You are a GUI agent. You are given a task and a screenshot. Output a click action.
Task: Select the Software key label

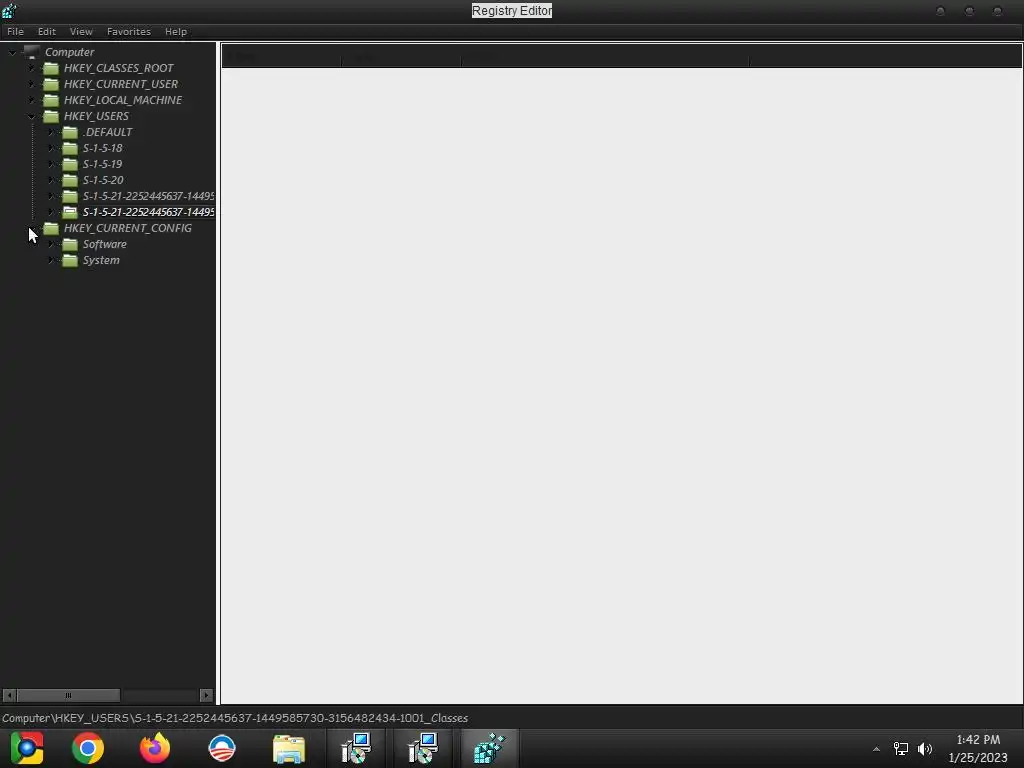point(104,244)
